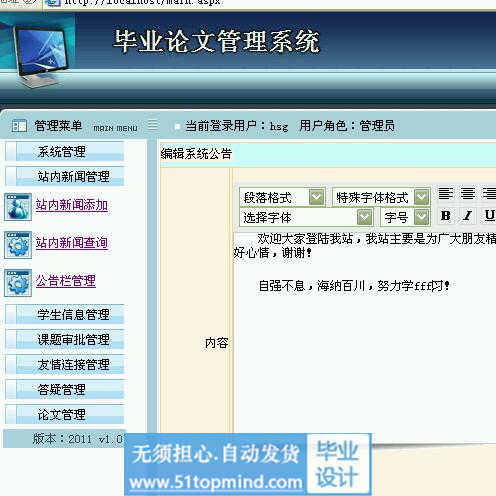
Task: Expand the 选择字体 font dropdown
Action: click(x=306, y=217)
